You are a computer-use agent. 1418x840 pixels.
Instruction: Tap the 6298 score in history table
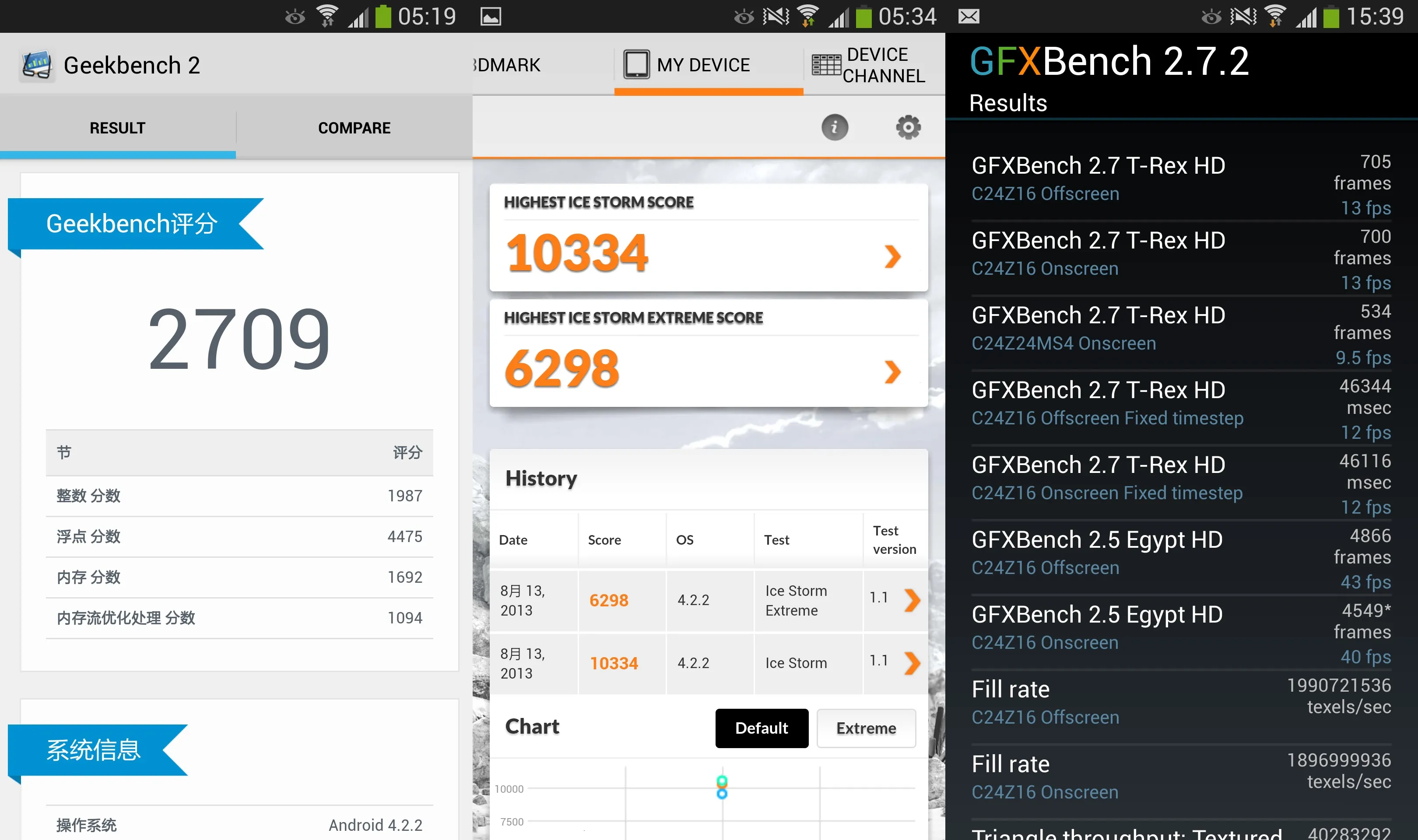[609, 600]
